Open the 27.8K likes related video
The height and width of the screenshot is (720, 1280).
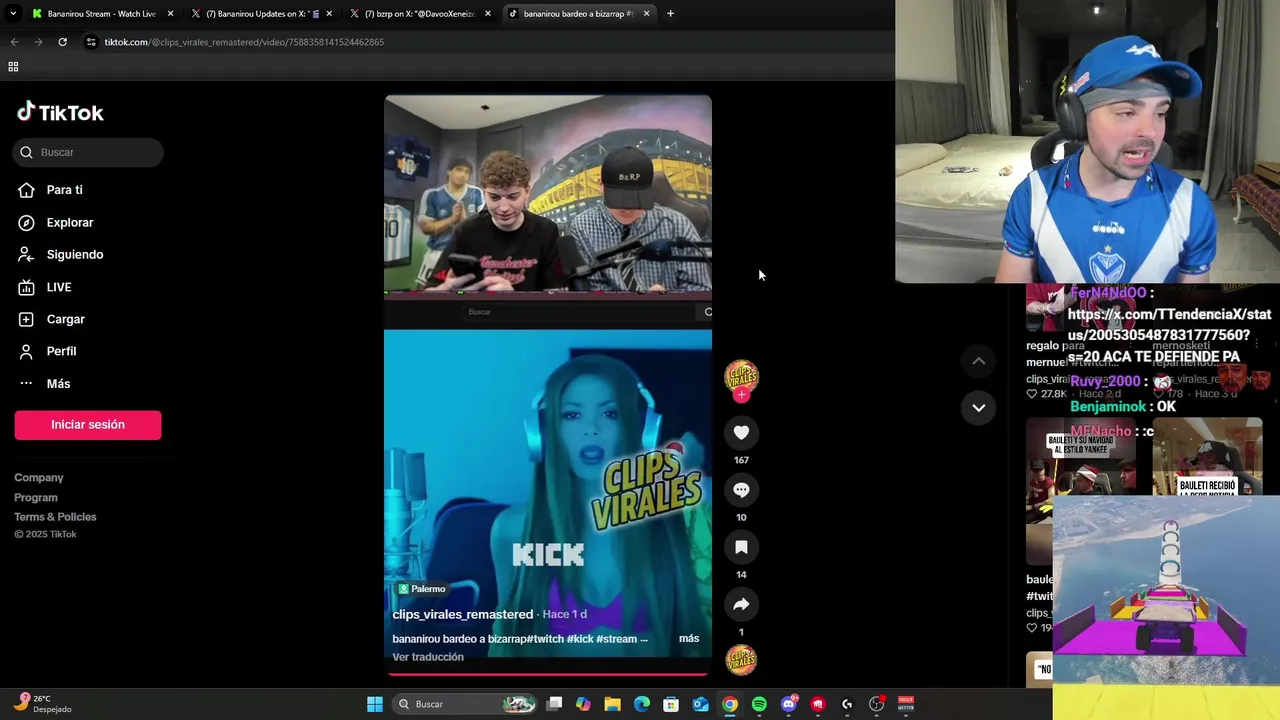click(1046, 394)
